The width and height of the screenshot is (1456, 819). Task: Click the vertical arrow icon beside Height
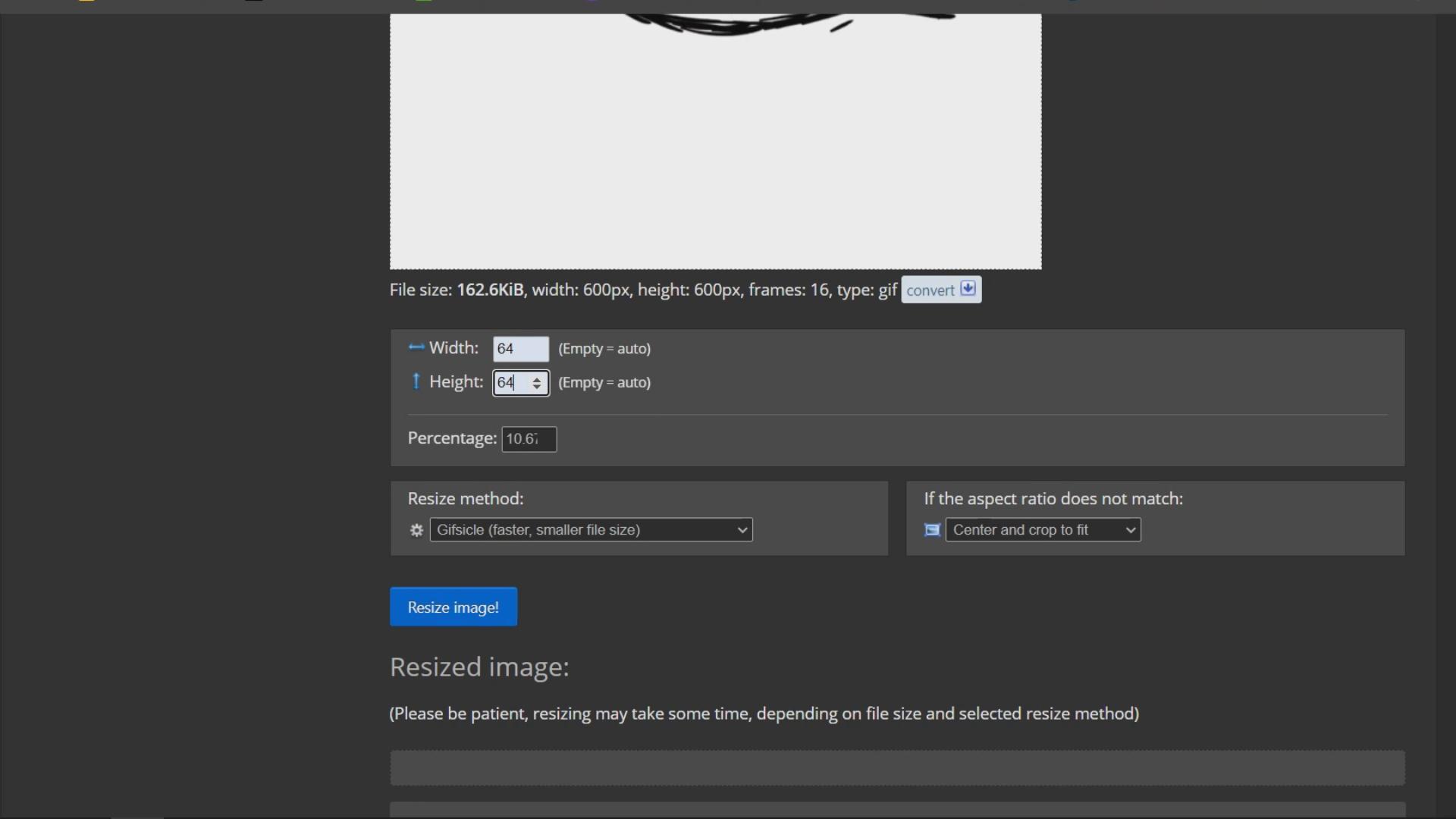416,381
